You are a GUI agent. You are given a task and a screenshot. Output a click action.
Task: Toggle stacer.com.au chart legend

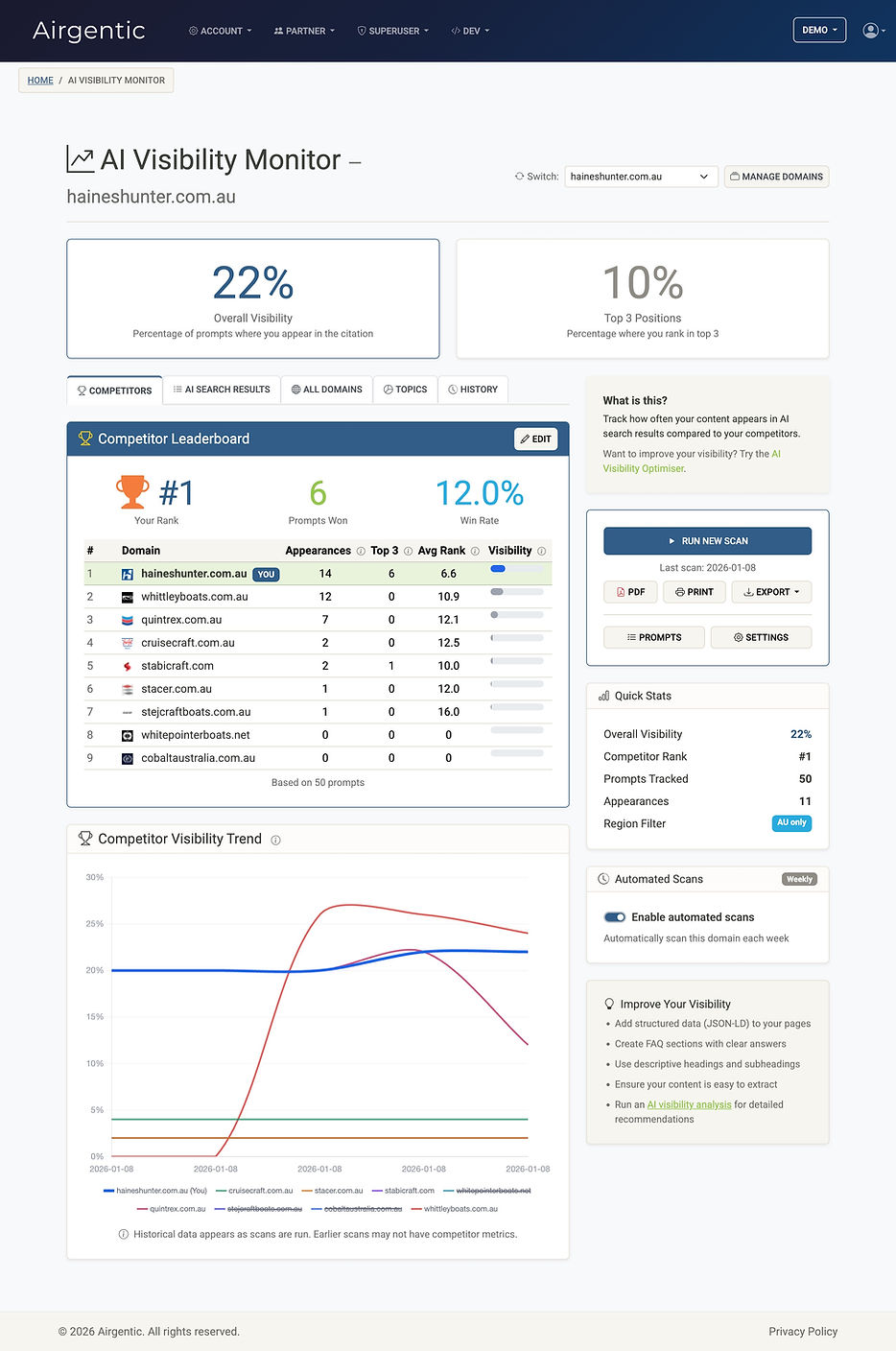point(332,1191)
